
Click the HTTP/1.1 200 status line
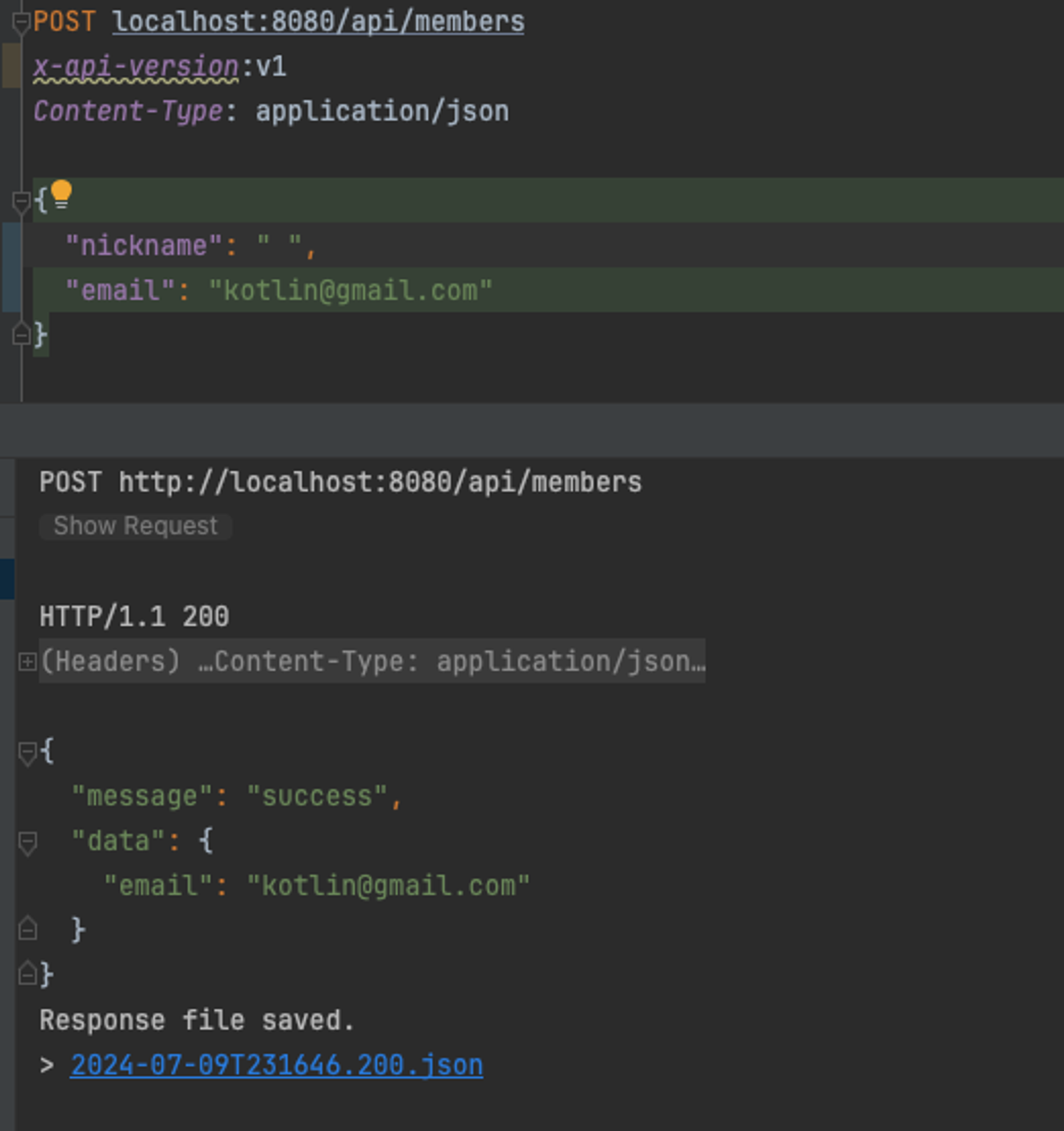(x=134, y=617)
